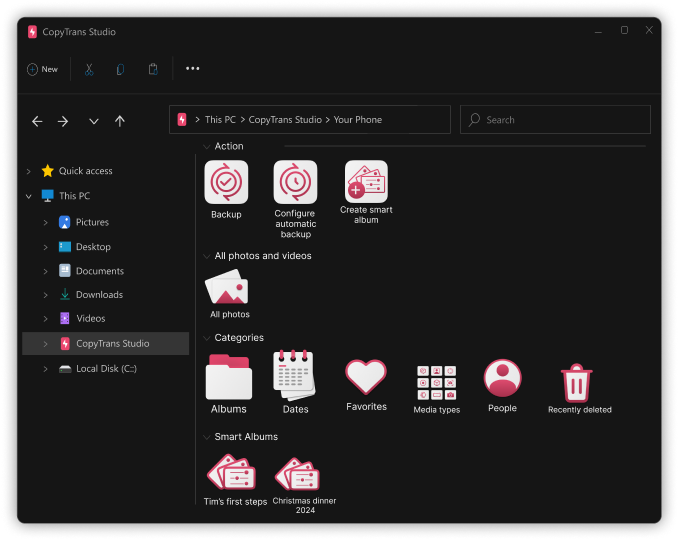679x541 pixels.
Task: Expand the Quick access tree node
Action: pyautogui.click(x=28, y=171)
